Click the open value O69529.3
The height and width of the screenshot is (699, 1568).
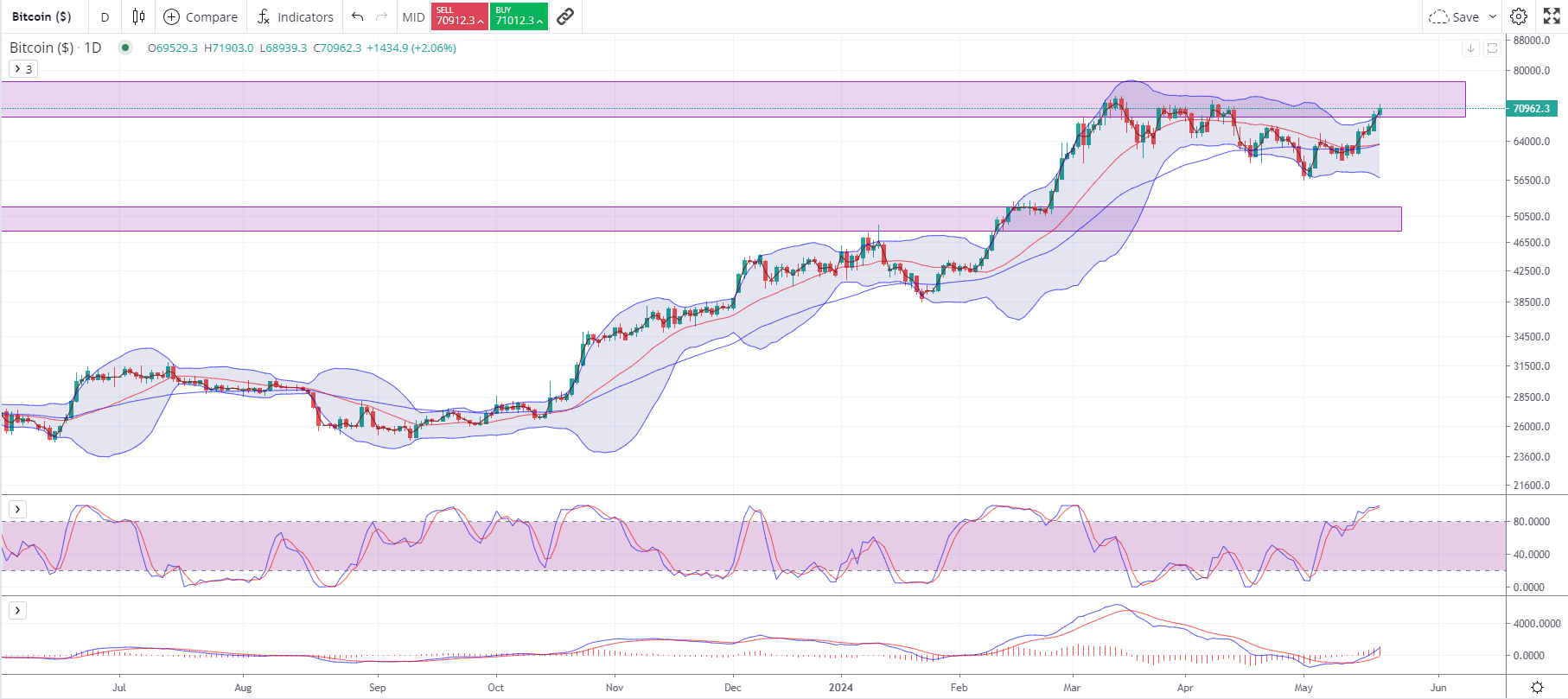coord(173,48)
